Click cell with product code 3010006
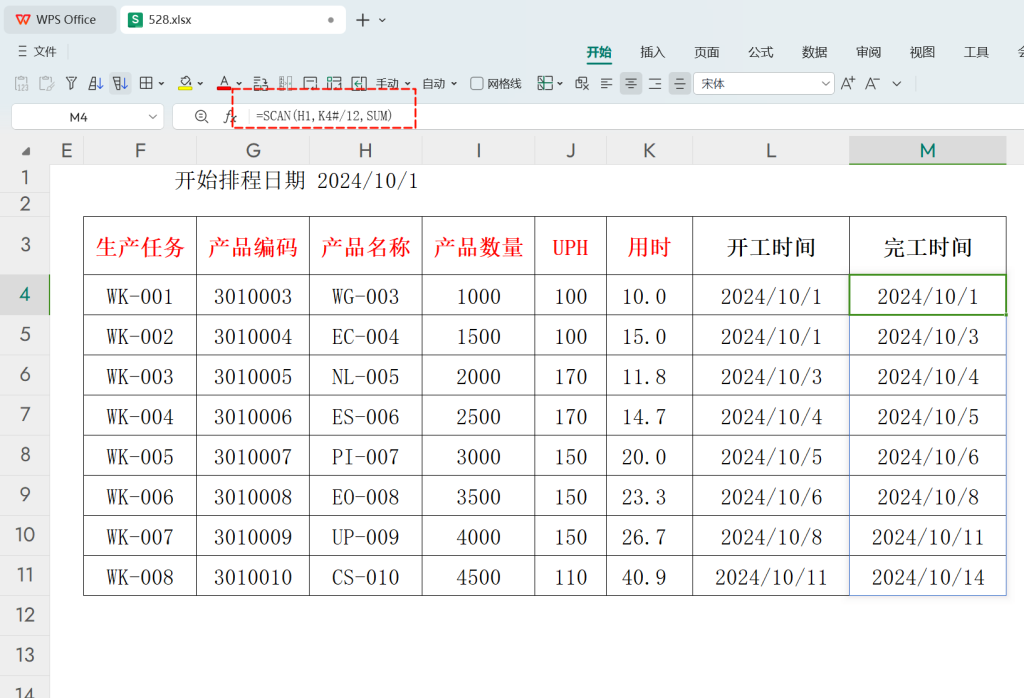Viewport: 1024px width, 698px height. point(253,416)
